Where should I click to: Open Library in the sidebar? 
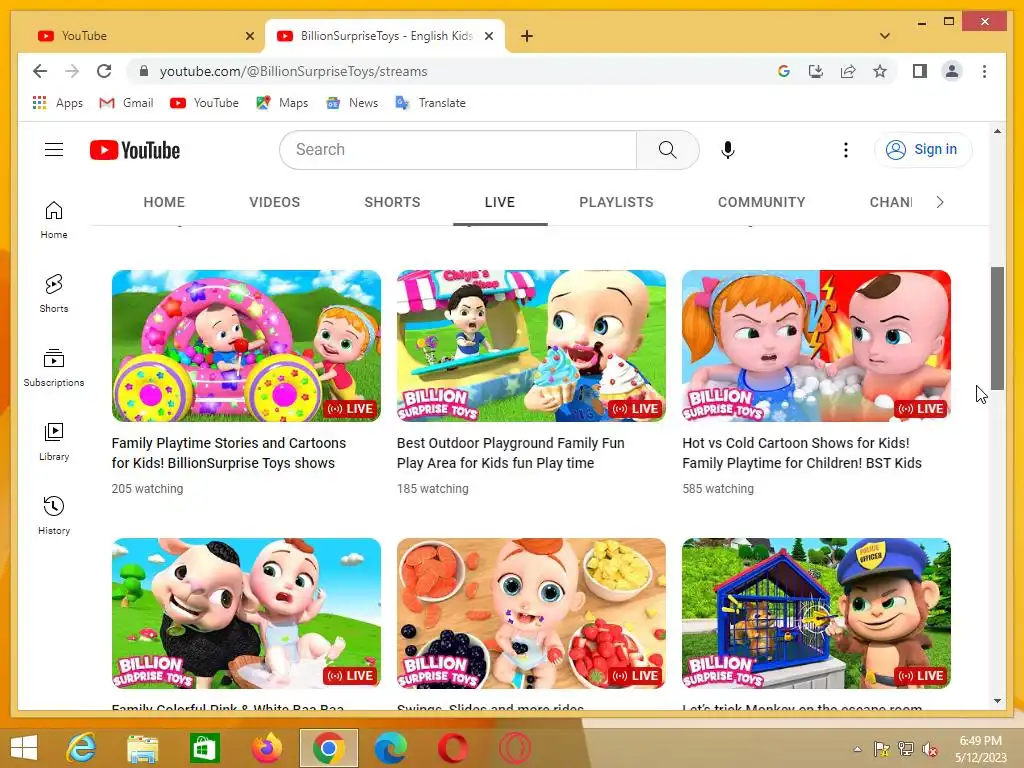click(54, 442)
